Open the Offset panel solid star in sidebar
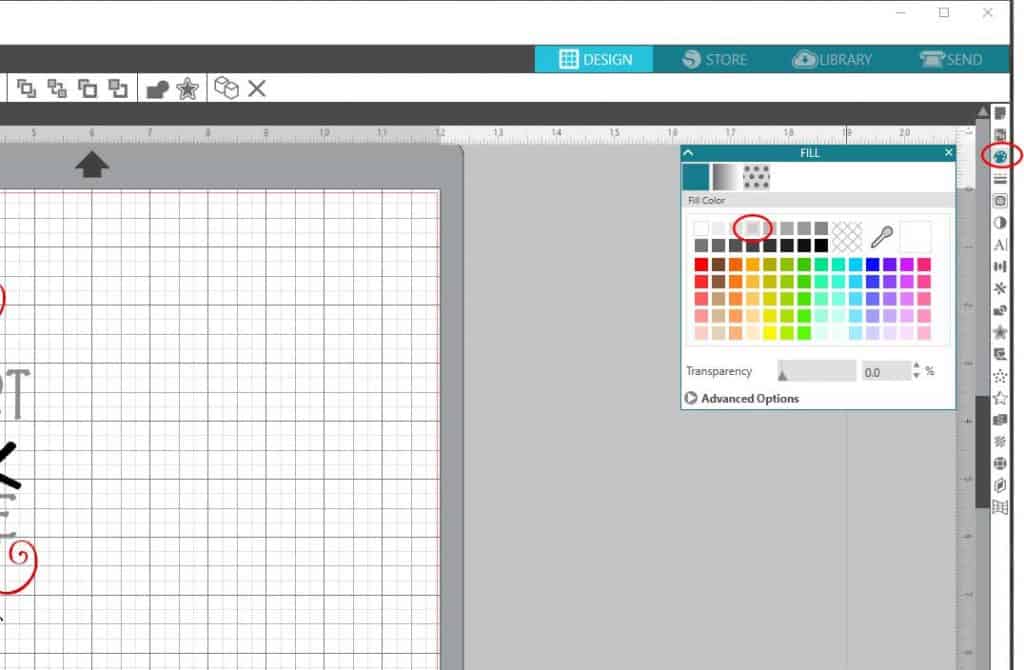The image size is (1024, 670). [1000, 332]
